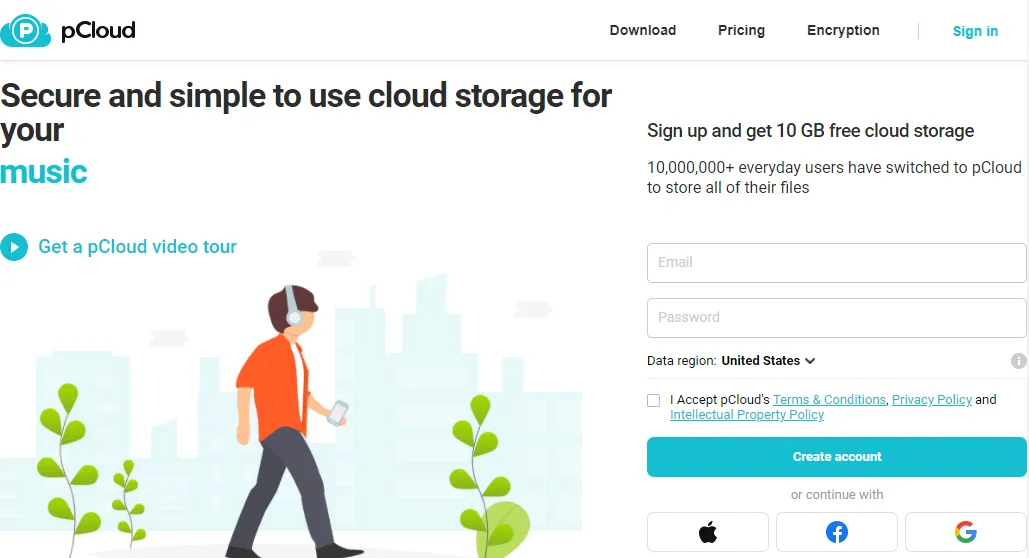Focus the Email input field
The image size is (1029, 558).
836,263
